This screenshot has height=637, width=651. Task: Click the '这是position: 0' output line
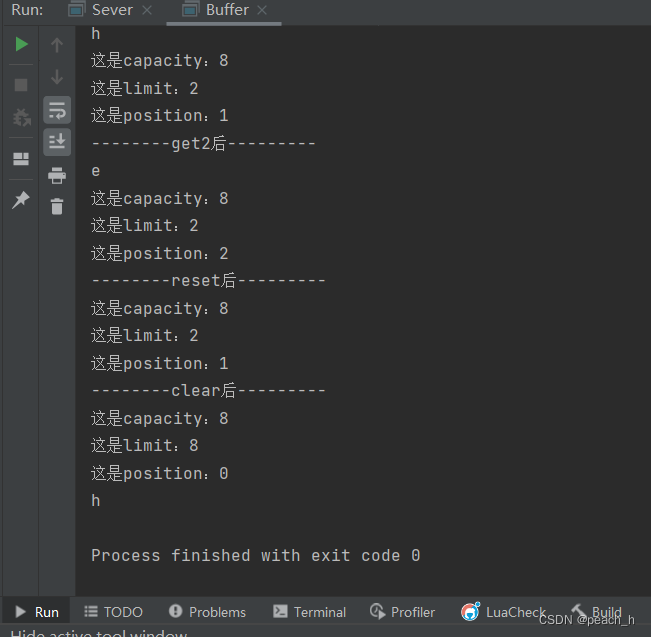(x=159, y=473)
